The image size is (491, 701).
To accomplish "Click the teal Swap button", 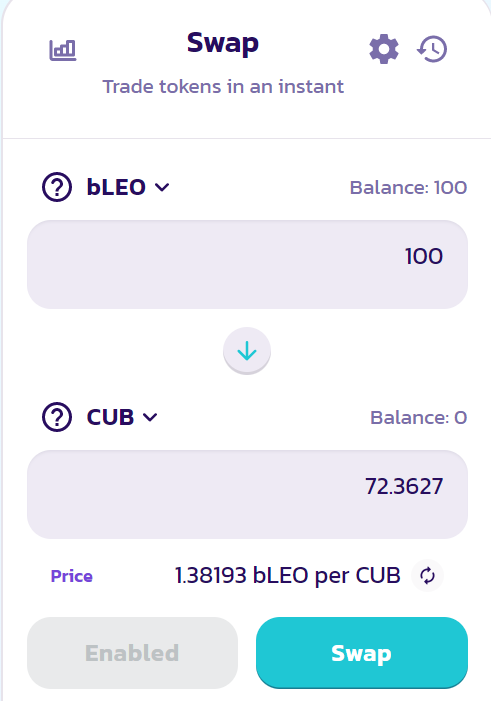I will click(x=362, y=653).
